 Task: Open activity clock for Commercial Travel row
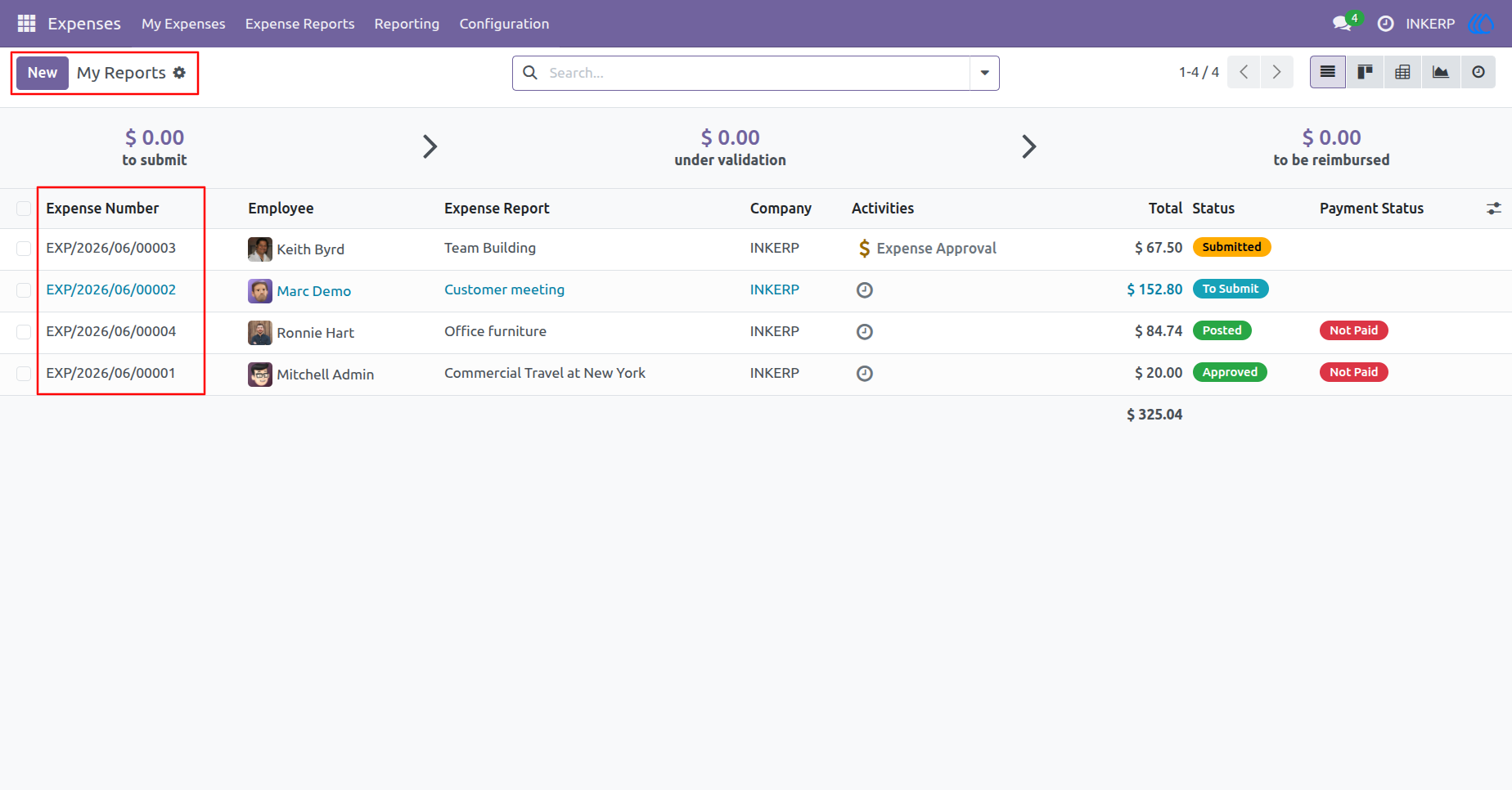pos(864,373)
